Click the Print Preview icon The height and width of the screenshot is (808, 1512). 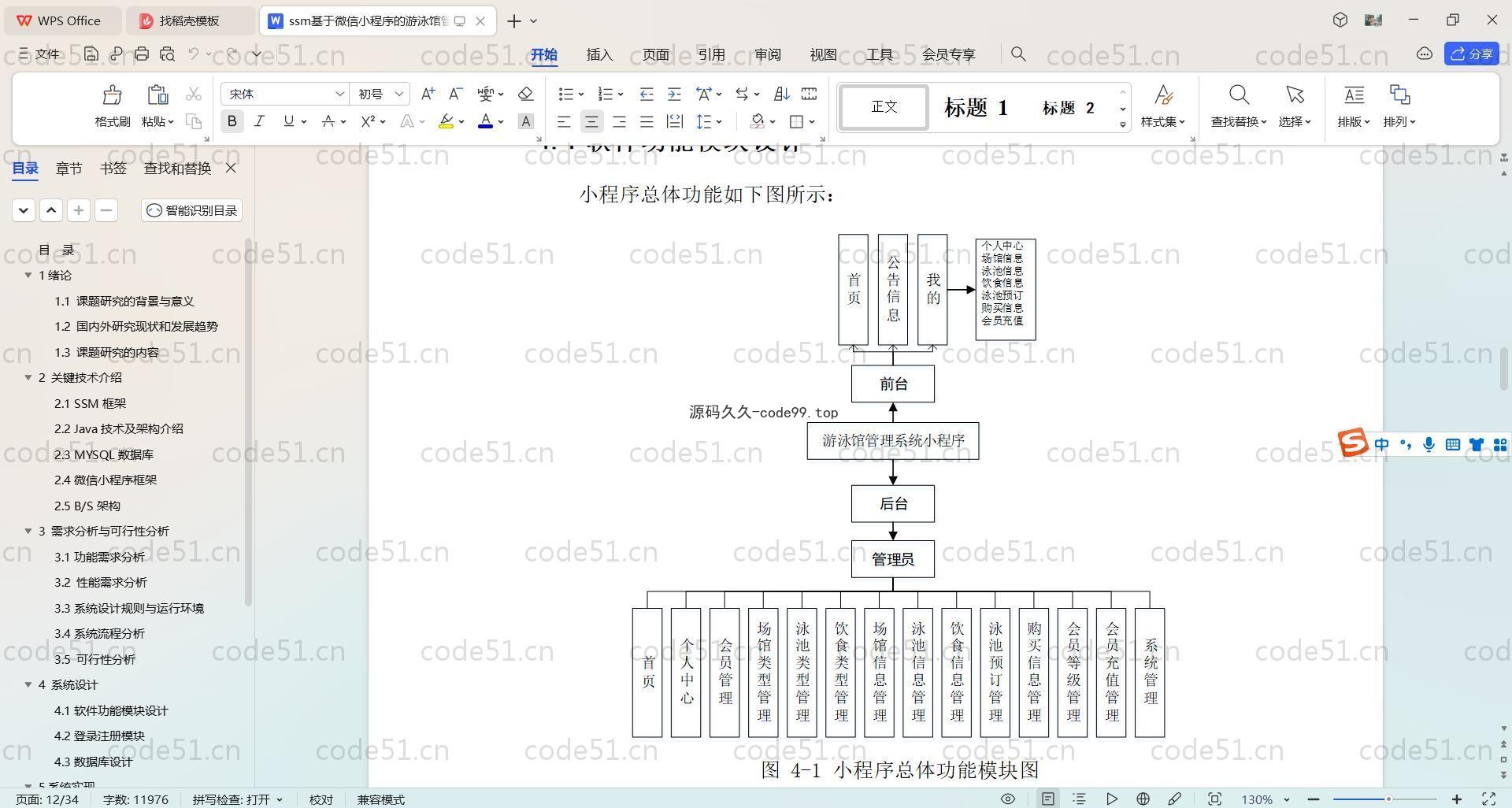tap(167, 54)
